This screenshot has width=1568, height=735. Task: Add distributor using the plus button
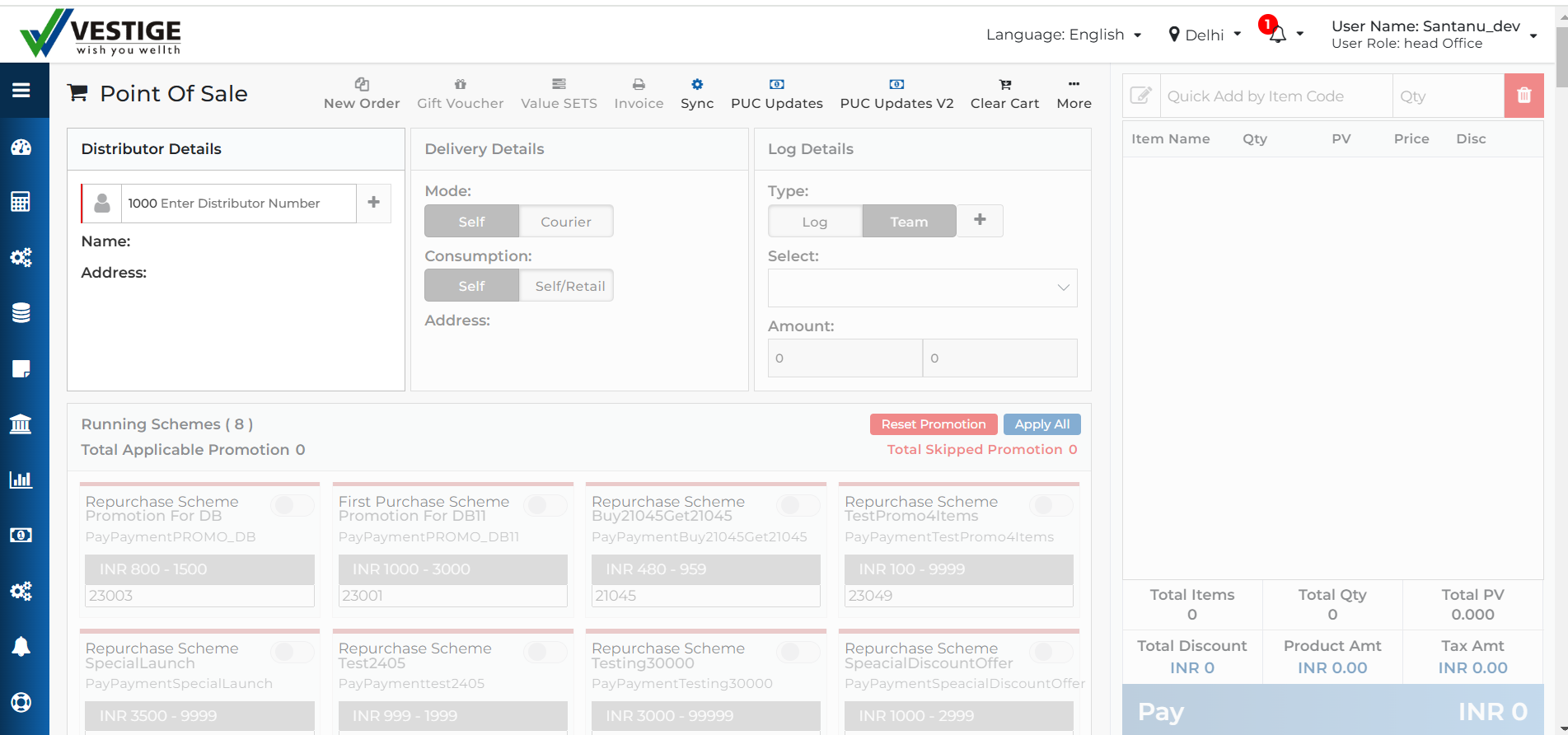tap(373, 203)
